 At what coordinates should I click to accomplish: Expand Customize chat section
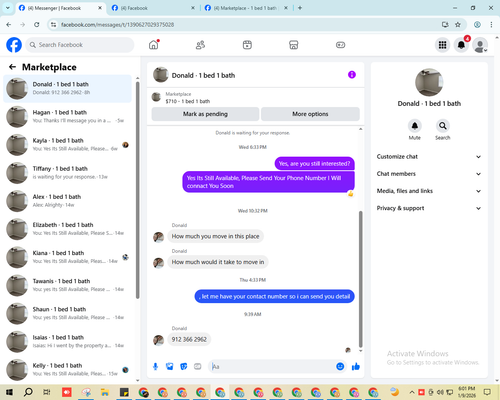(x=429, y=157)
